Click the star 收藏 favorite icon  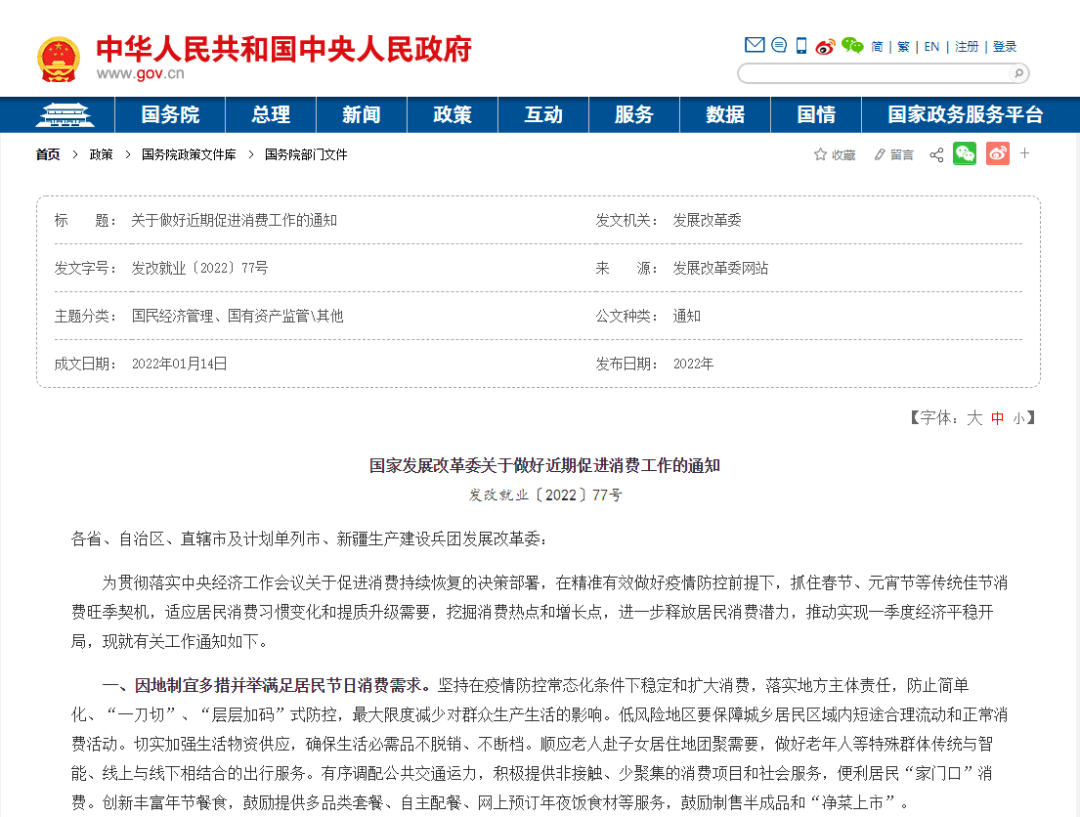pos(821,155)
